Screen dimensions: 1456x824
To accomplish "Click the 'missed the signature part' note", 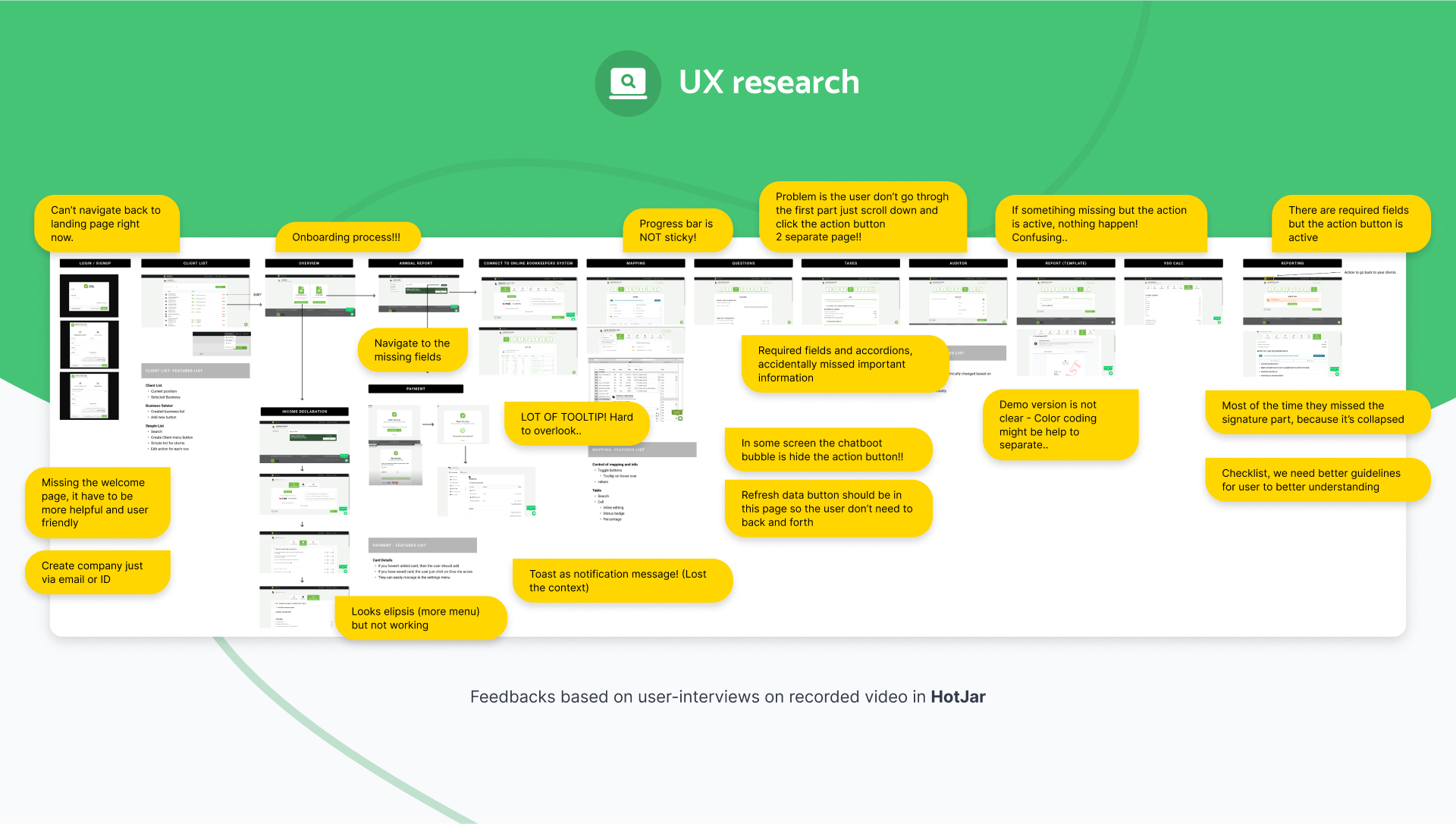I will click(x=1317, y=412).
